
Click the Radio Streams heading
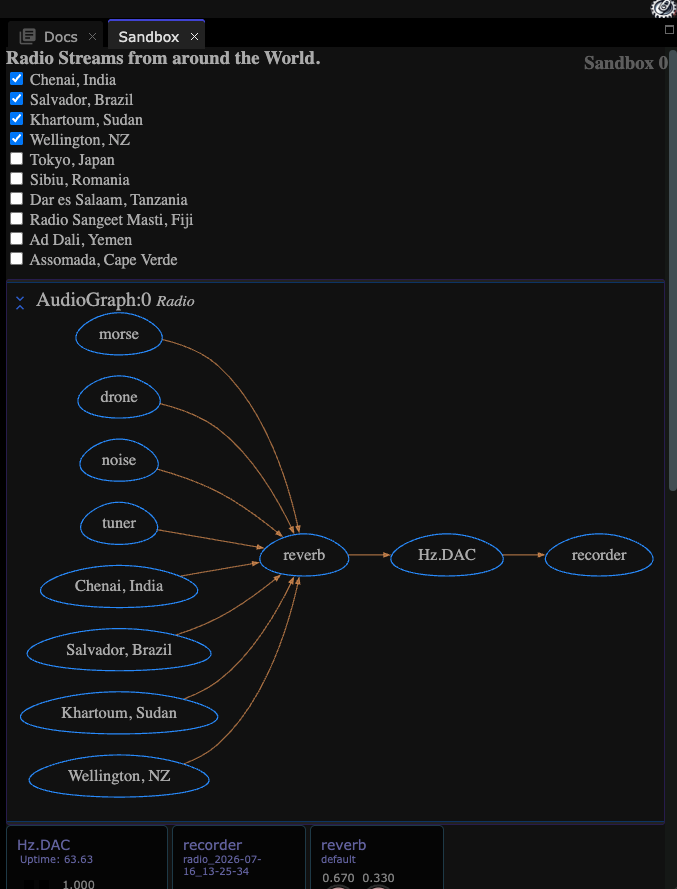click(x=163, y=58)
